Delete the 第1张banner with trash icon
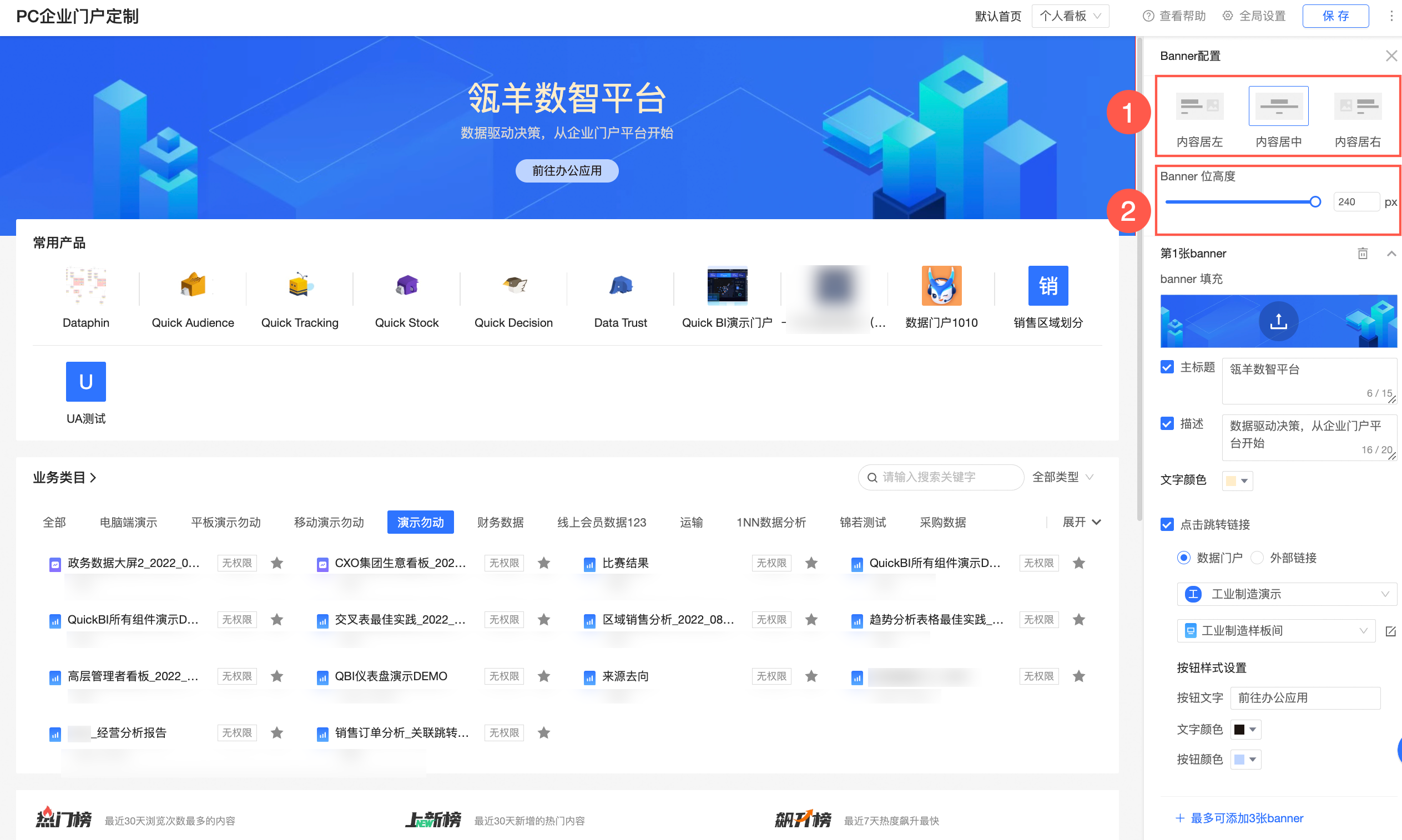The height and width of the screenshot is (840, 1402). pyautogui.click(x=1362, y=254)
